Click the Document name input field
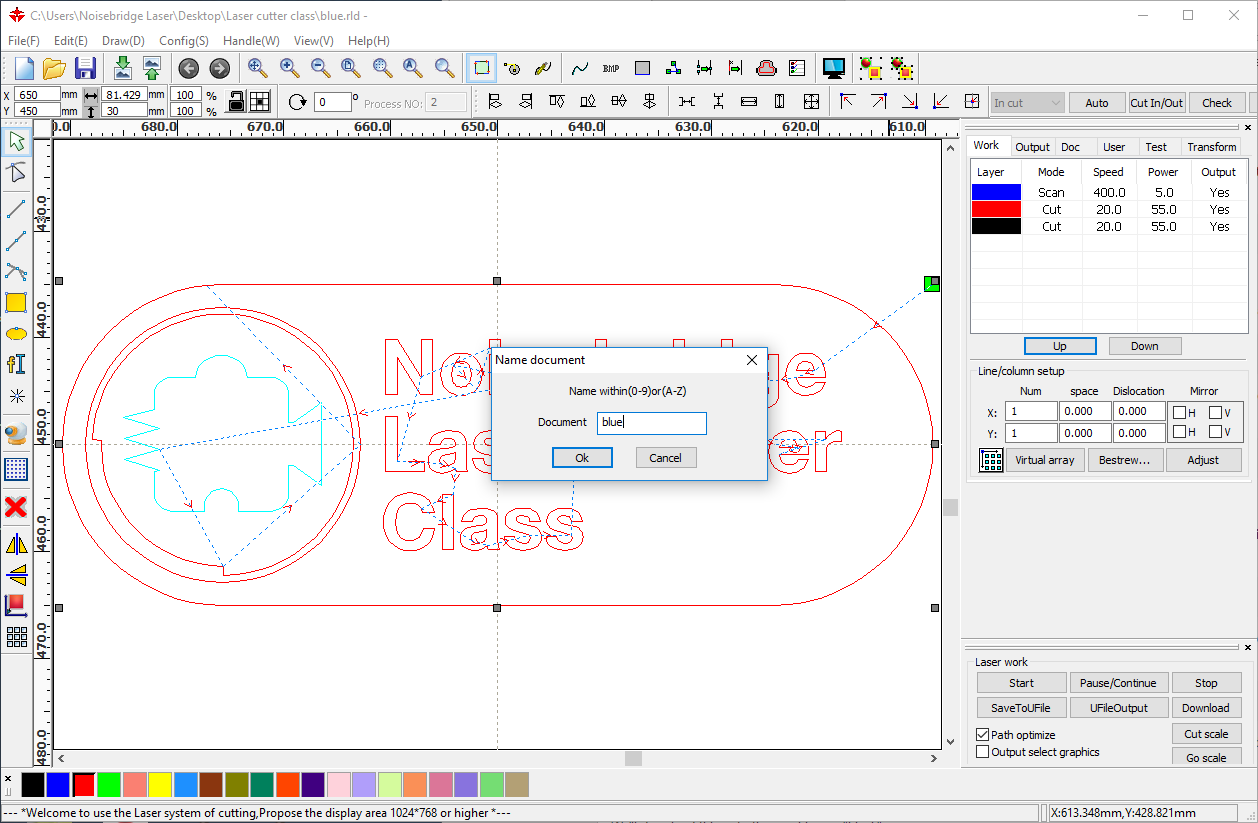 click(x=651, y=423)
